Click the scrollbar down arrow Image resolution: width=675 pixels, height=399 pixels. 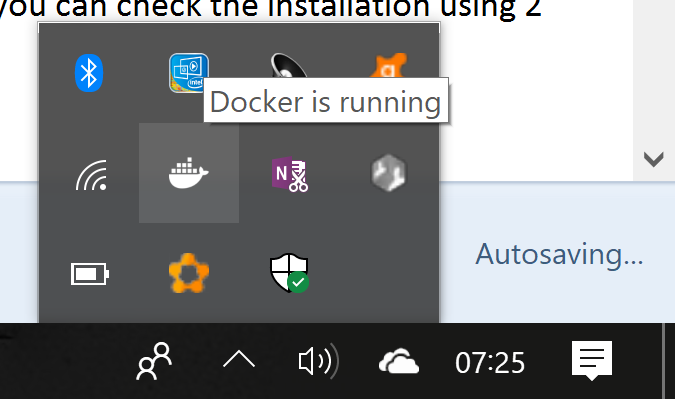tap(653, 159)
